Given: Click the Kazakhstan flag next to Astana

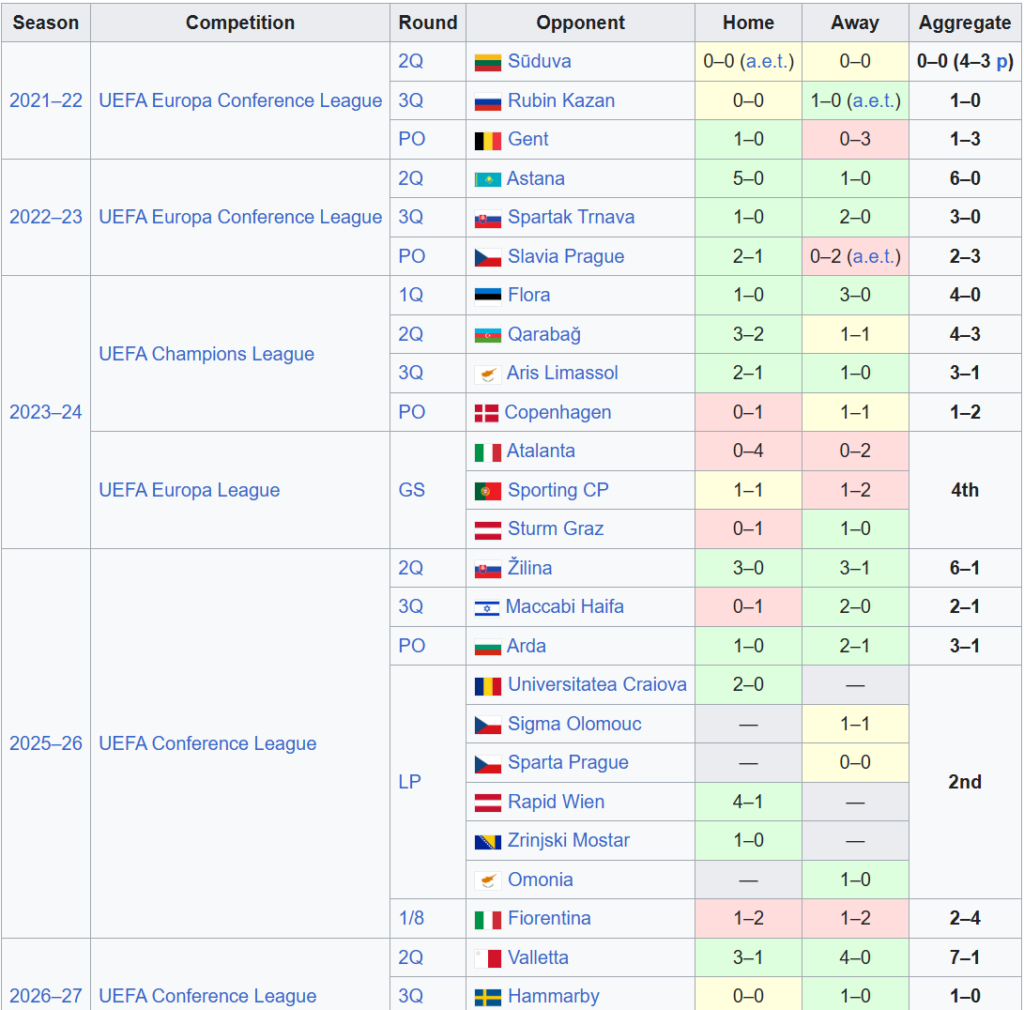Looking at the screenshot, I should tap(487, 179).
